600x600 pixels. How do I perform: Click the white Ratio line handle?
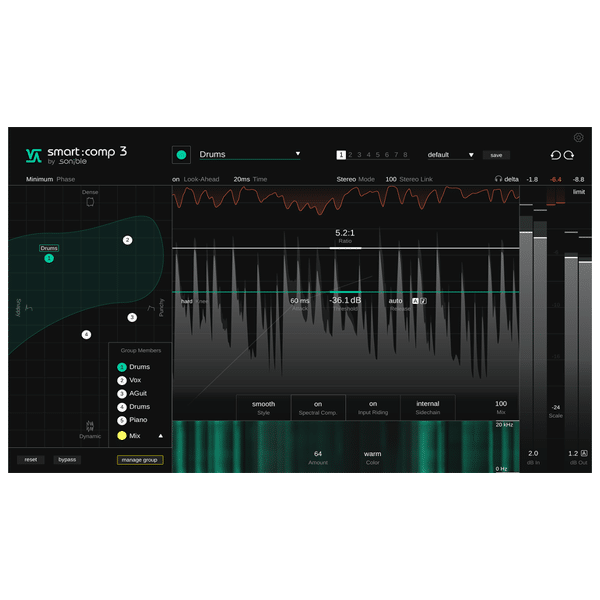(346, 248)
